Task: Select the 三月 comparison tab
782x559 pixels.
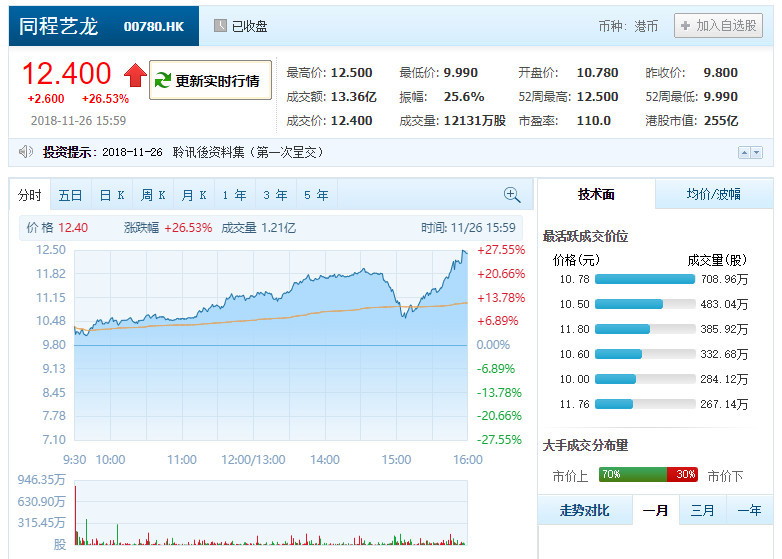Action: pos(702,510)
